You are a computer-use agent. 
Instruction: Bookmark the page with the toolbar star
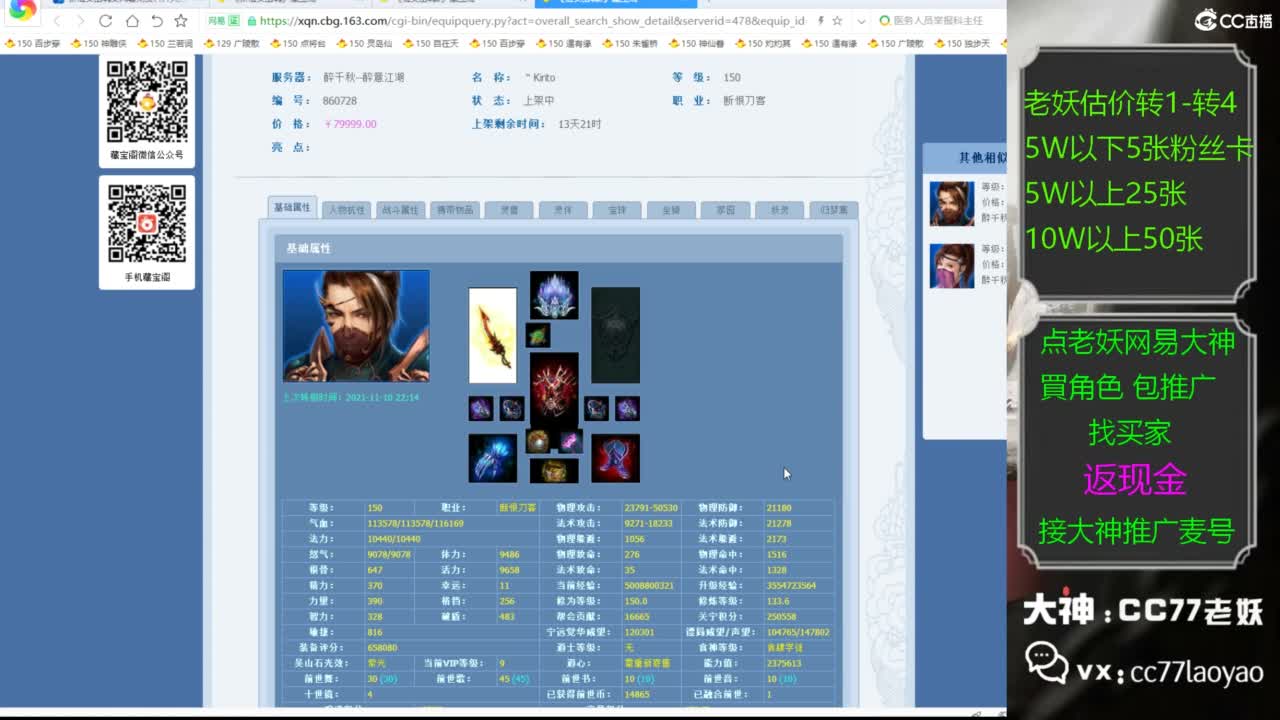point(181,21)
